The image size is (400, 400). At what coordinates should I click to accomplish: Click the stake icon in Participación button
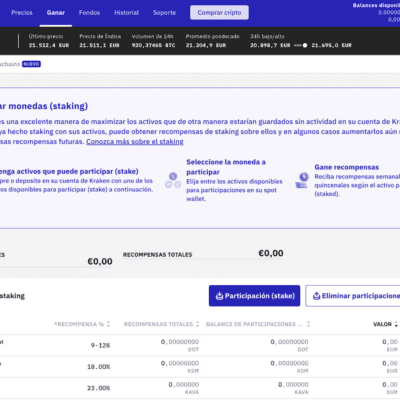(219, 296)
